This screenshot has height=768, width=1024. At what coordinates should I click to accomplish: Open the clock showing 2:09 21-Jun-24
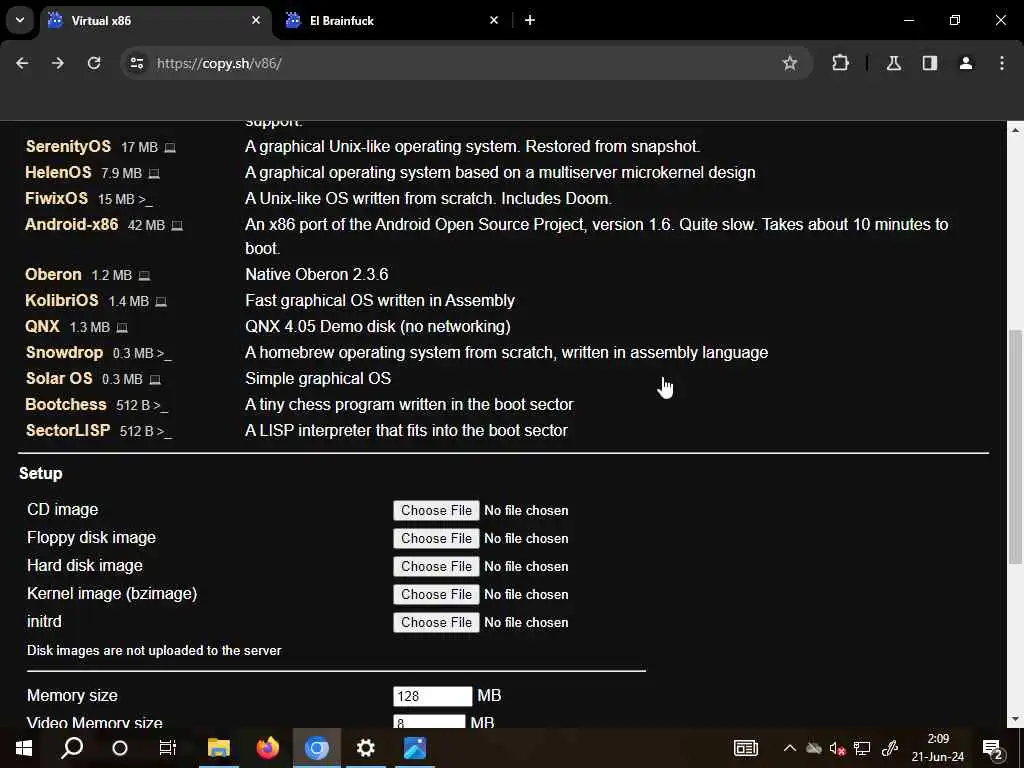point(937,748)
